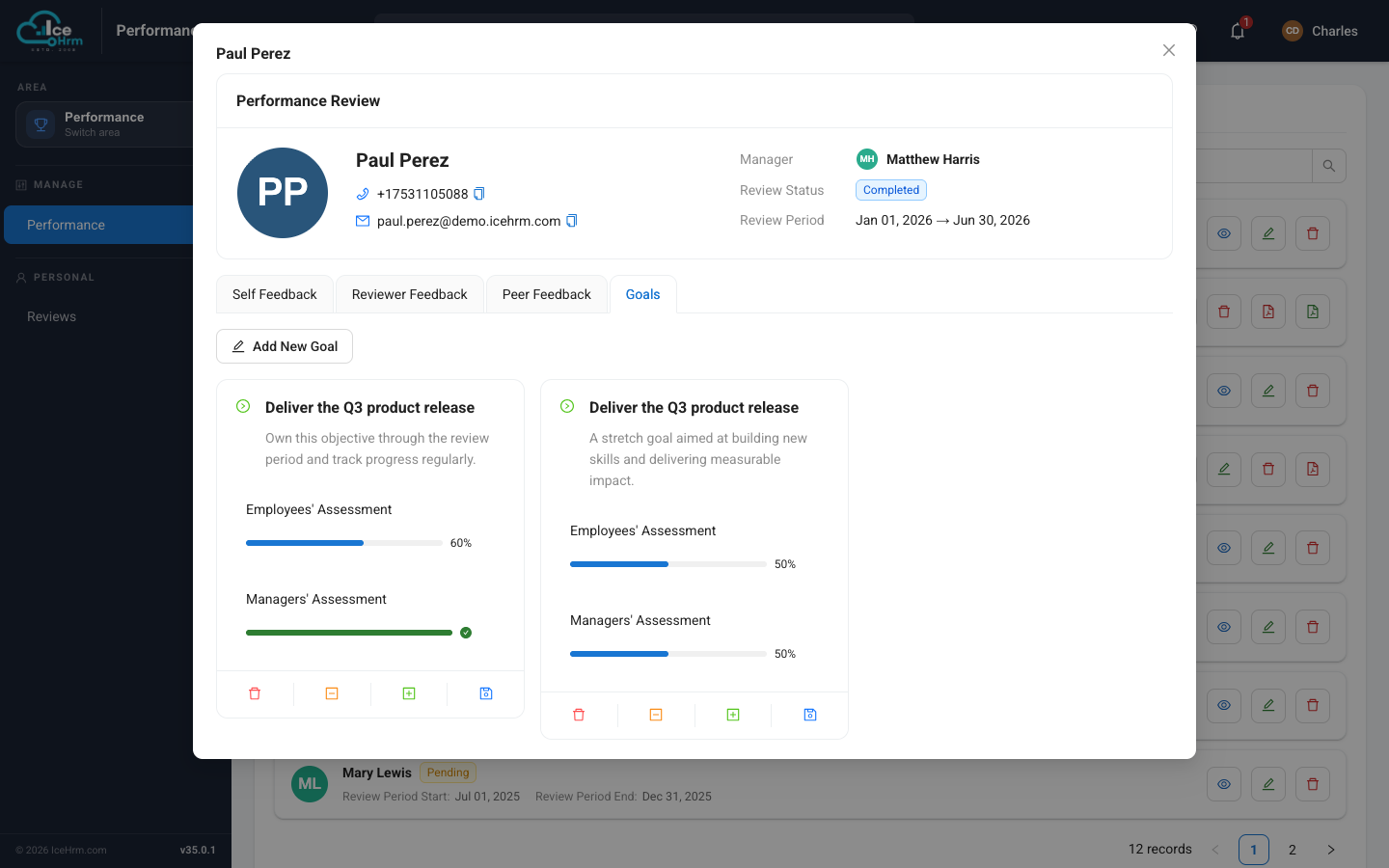Image resolution: width=1389 pixels, height=868 pixels.
Task: Copy the paul.perez@demo.icehrm.com email address
Action: (x=571, y=221)
